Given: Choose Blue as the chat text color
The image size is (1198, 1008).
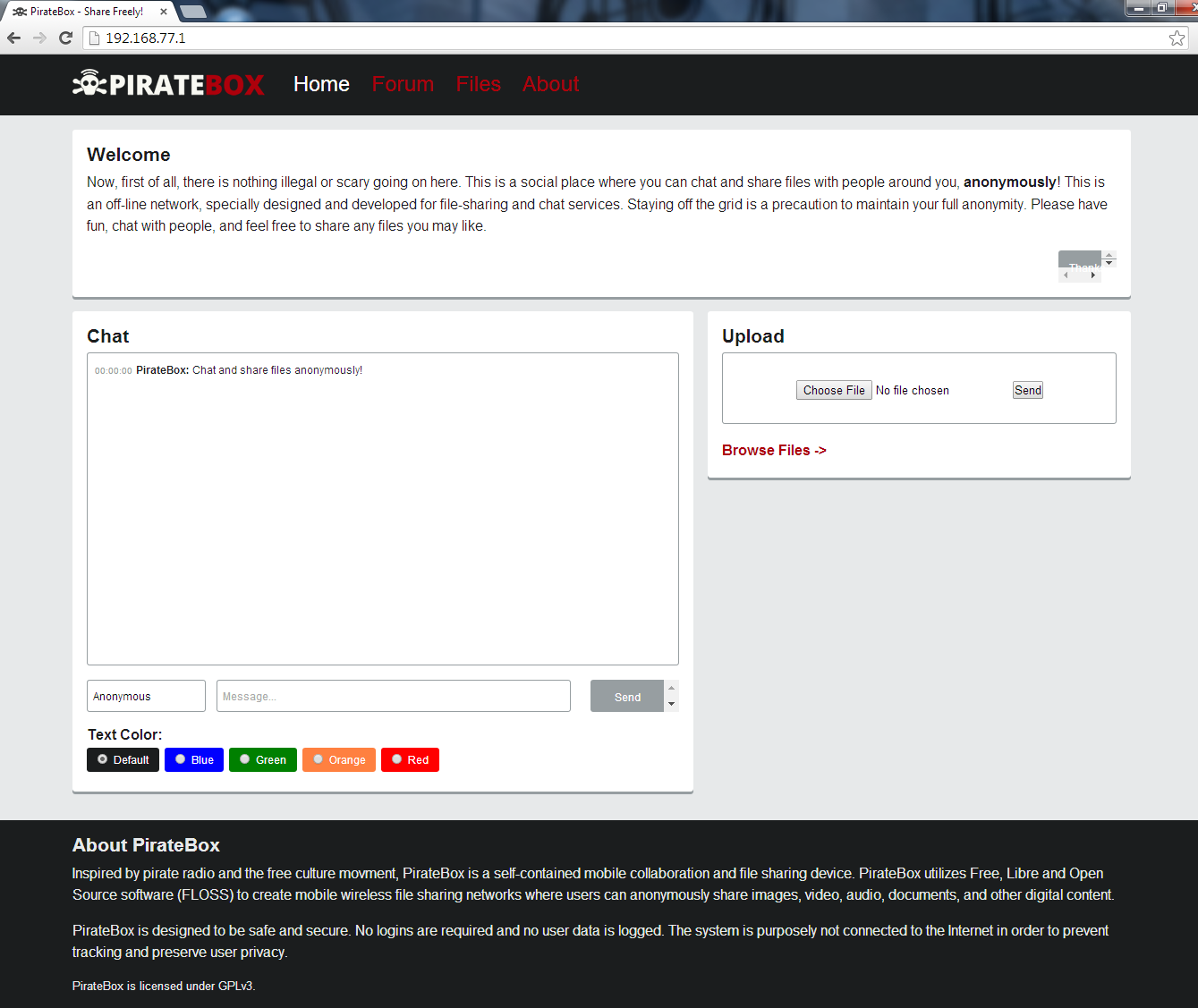Looking at the screenshot, I should coord(193,759).
